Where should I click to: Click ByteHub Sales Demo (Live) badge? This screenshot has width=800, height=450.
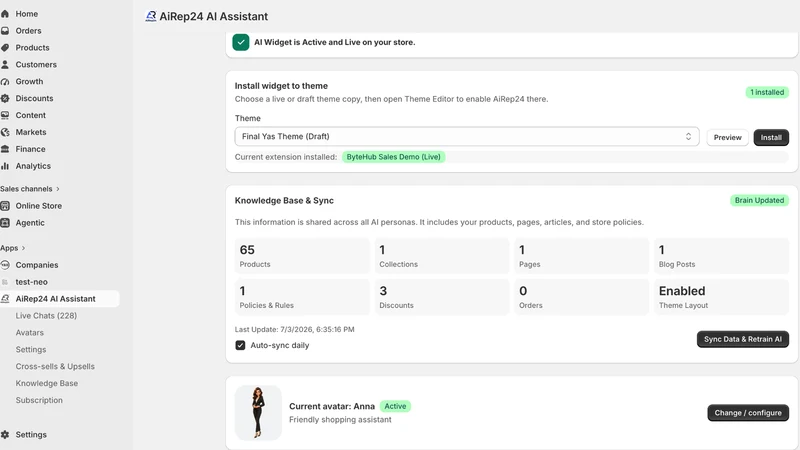tap(393, 157)
